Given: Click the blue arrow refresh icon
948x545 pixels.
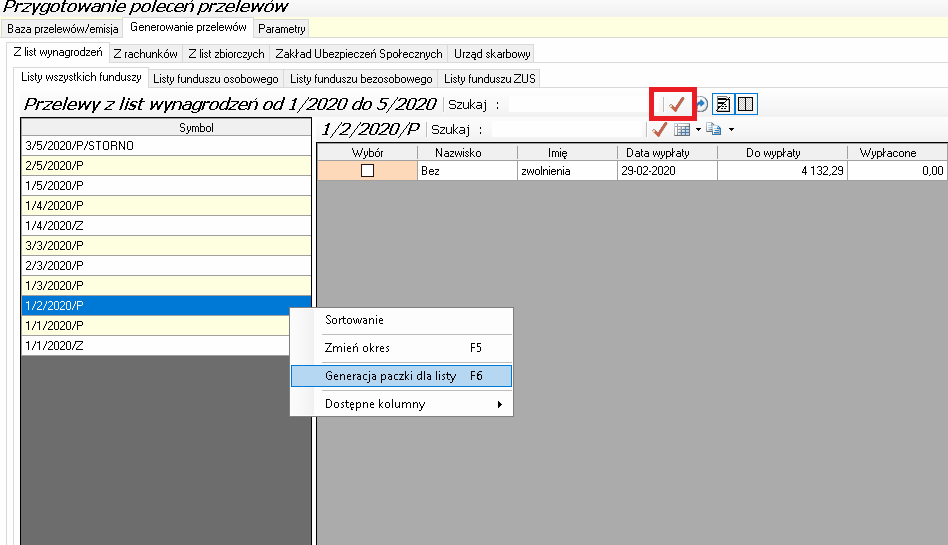Looking at the screenshot, I should [701, 104].
